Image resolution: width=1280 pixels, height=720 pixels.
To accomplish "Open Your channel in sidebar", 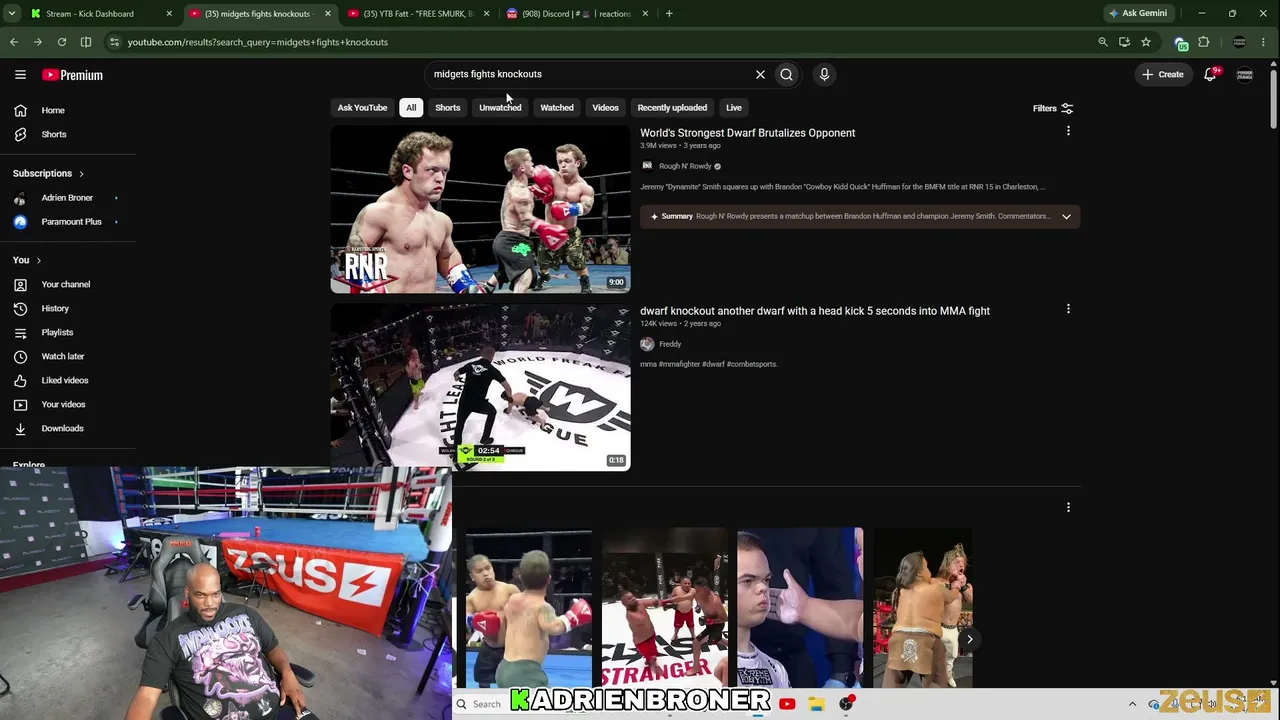I will click(68, 284).
